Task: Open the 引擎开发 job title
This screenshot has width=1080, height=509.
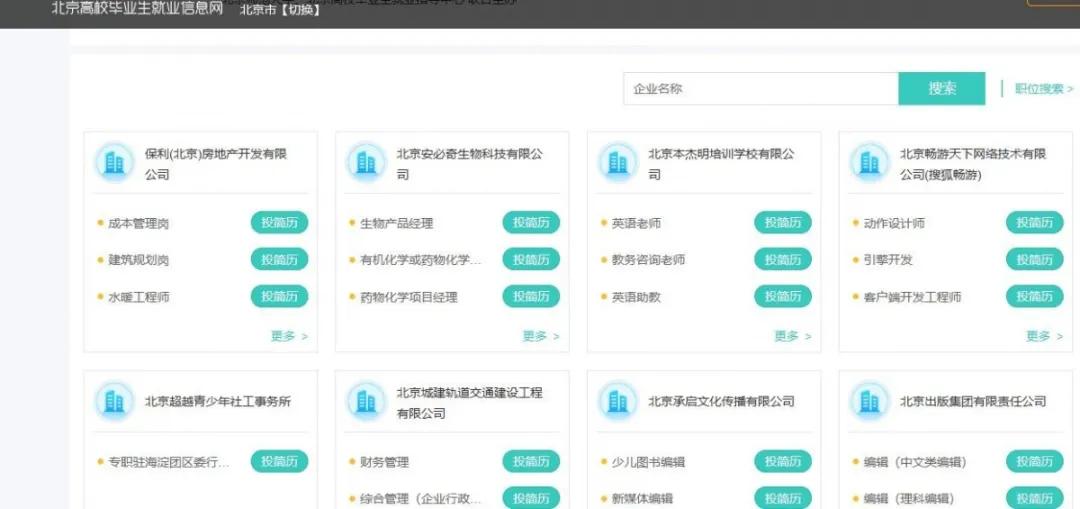Action: coord(888,260)
